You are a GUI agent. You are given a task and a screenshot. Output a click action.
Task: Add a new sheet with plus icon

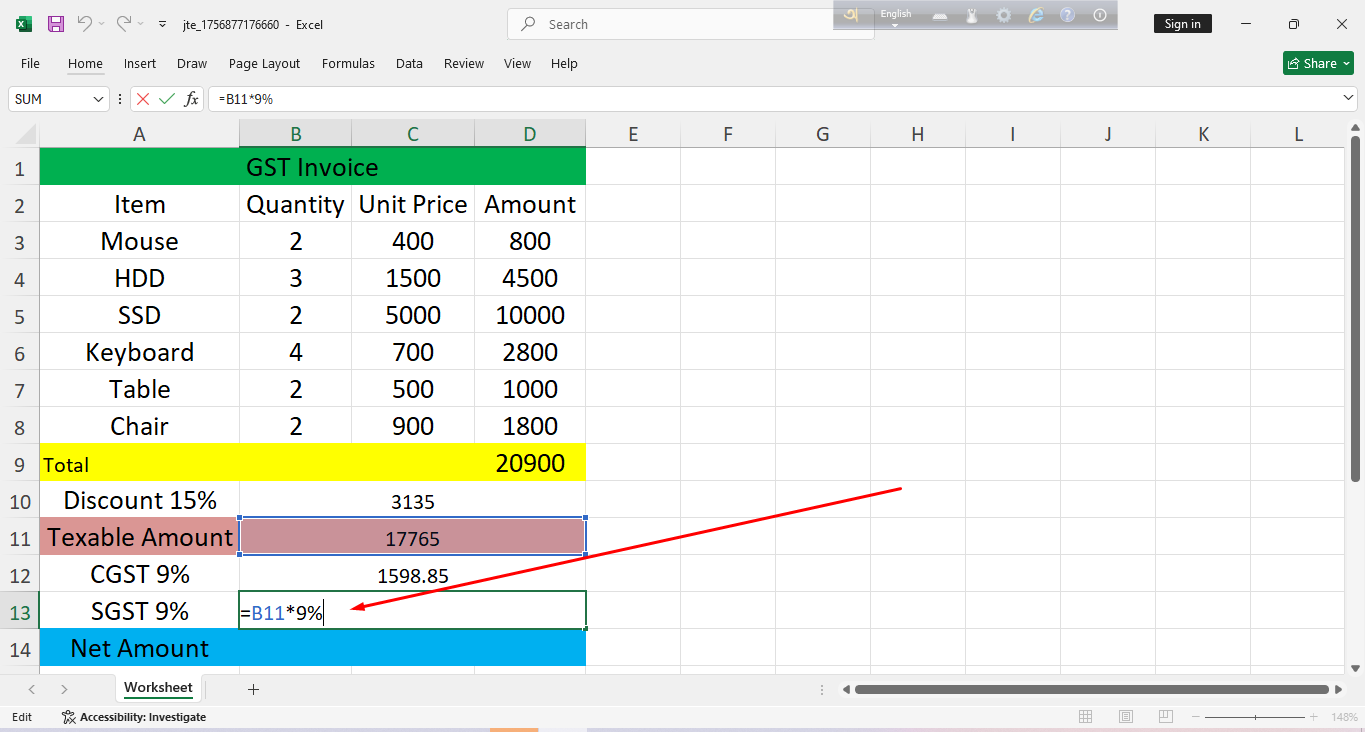(253, 689)
